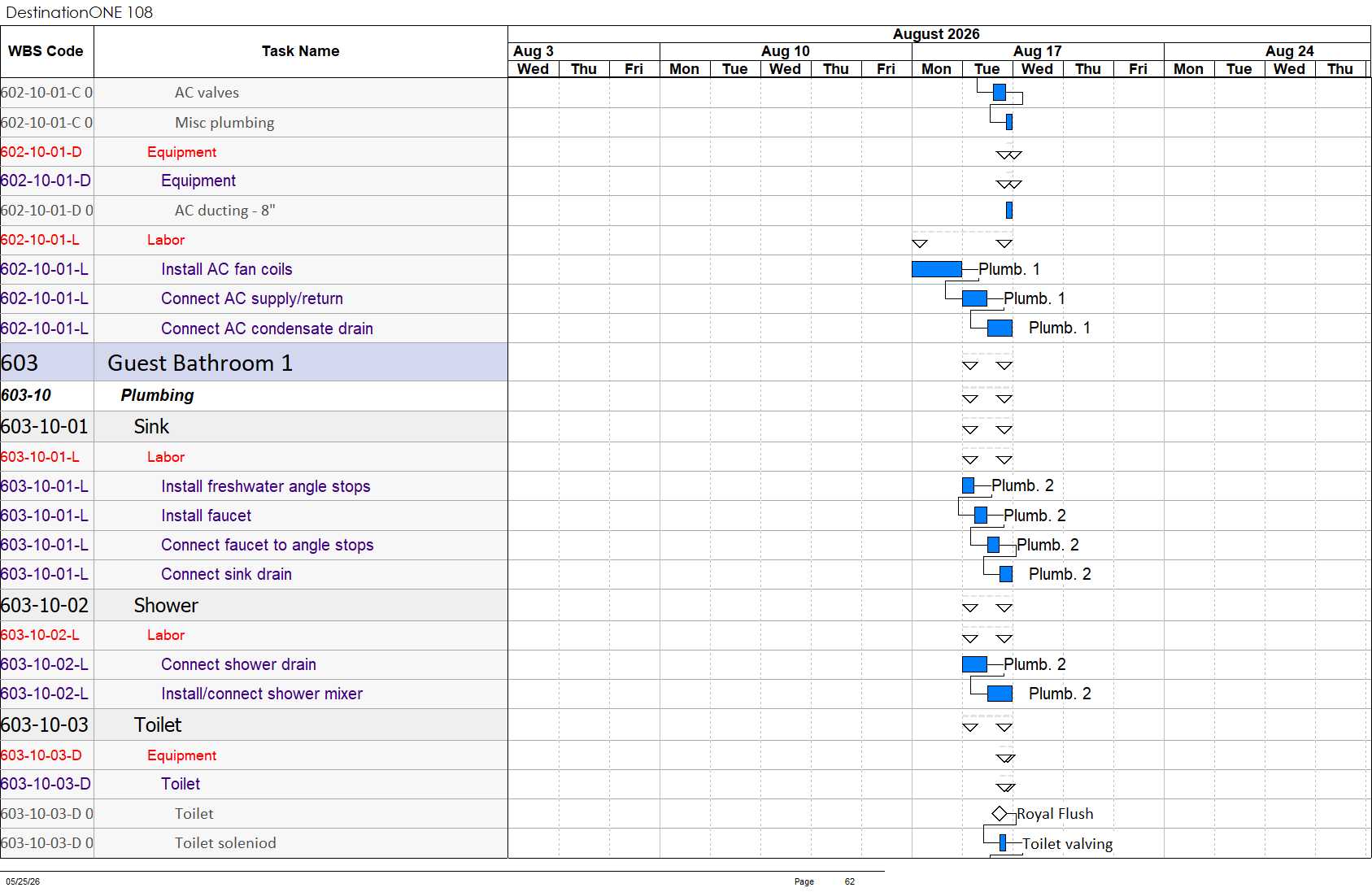
Task: Select the Connect shower drain Gantt bar
Action: [x=974, y=664]
